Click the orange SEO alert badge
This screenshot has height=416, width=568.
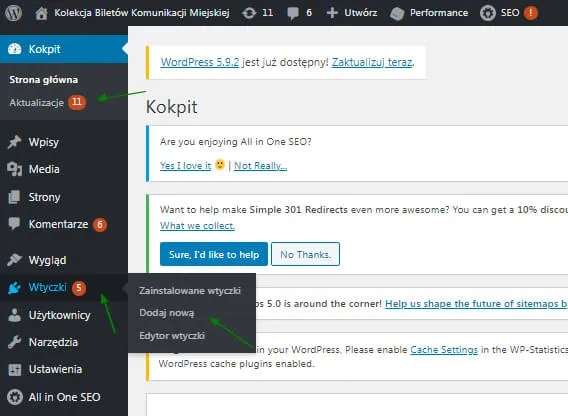[x=531, y=13]
